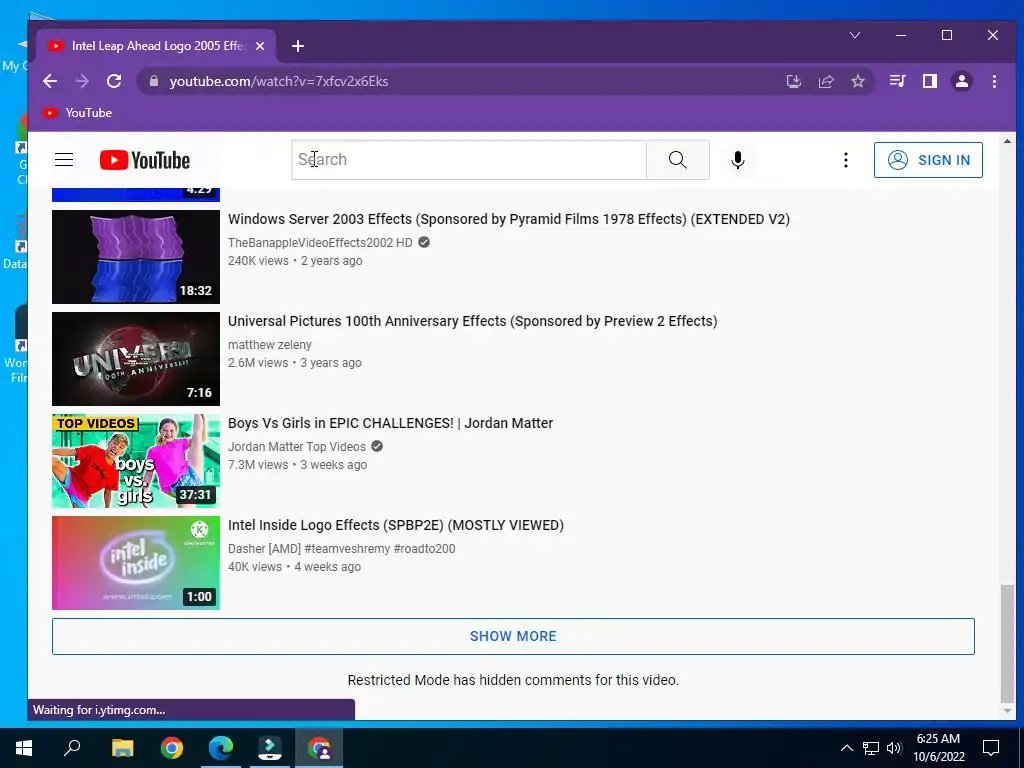
Task: Open Windows Server 2003 Effects video title
Action: tap(509, 219)
